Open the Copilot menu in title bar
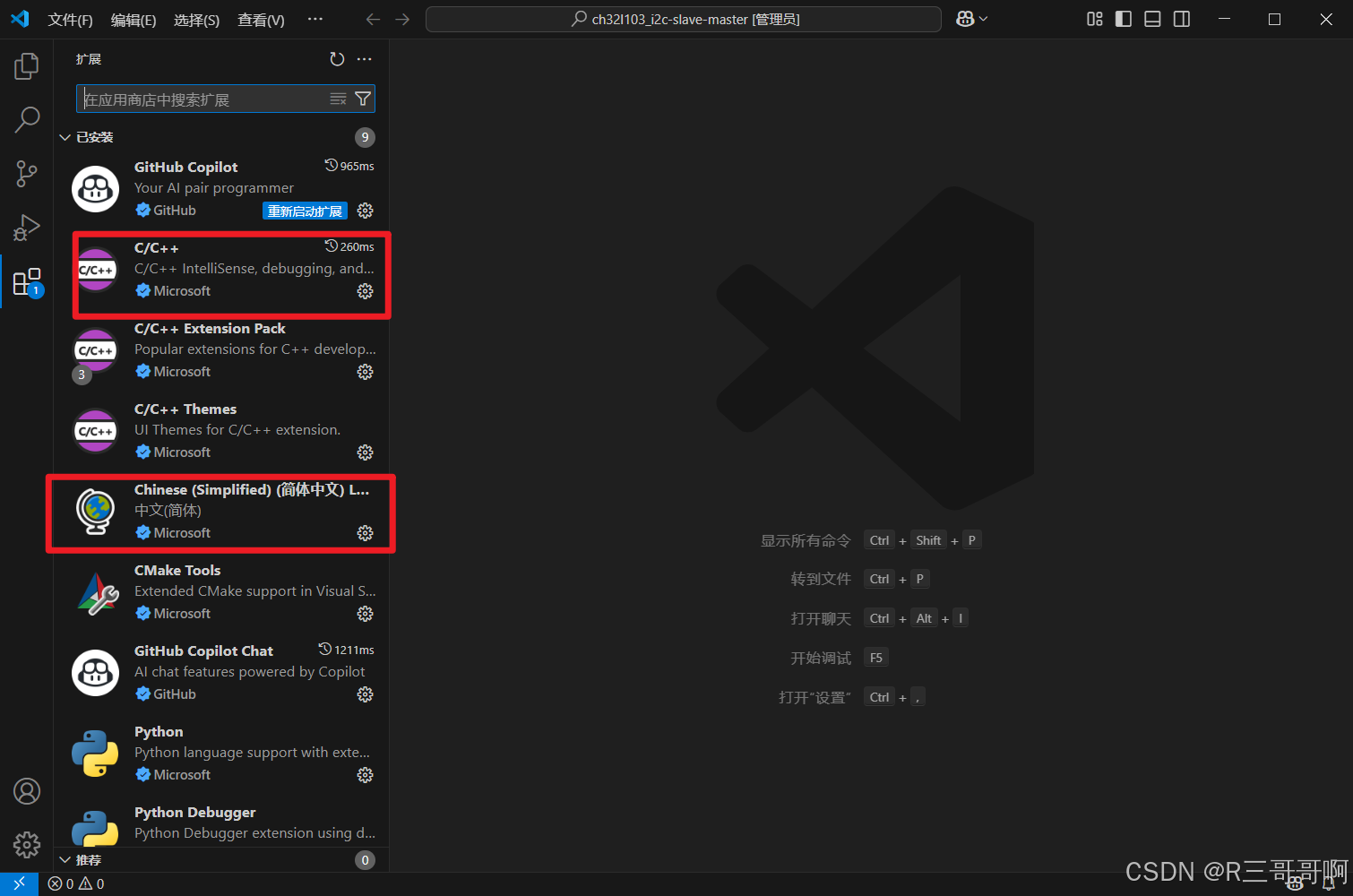This screenshot has height=896, width=1353. (x=971, y=19)
